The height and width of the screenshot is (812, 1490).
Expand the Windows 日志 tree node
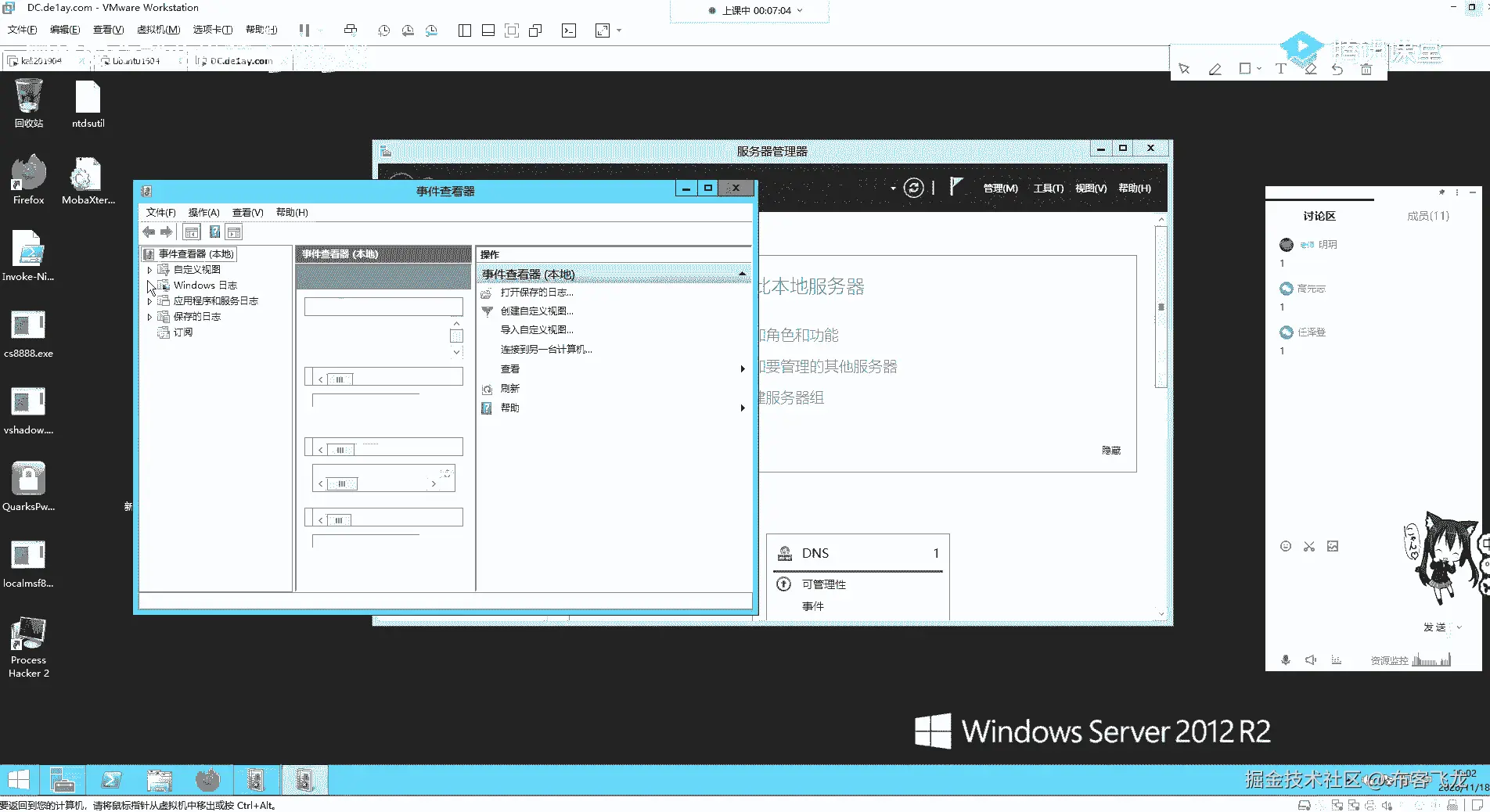point(149,286)
